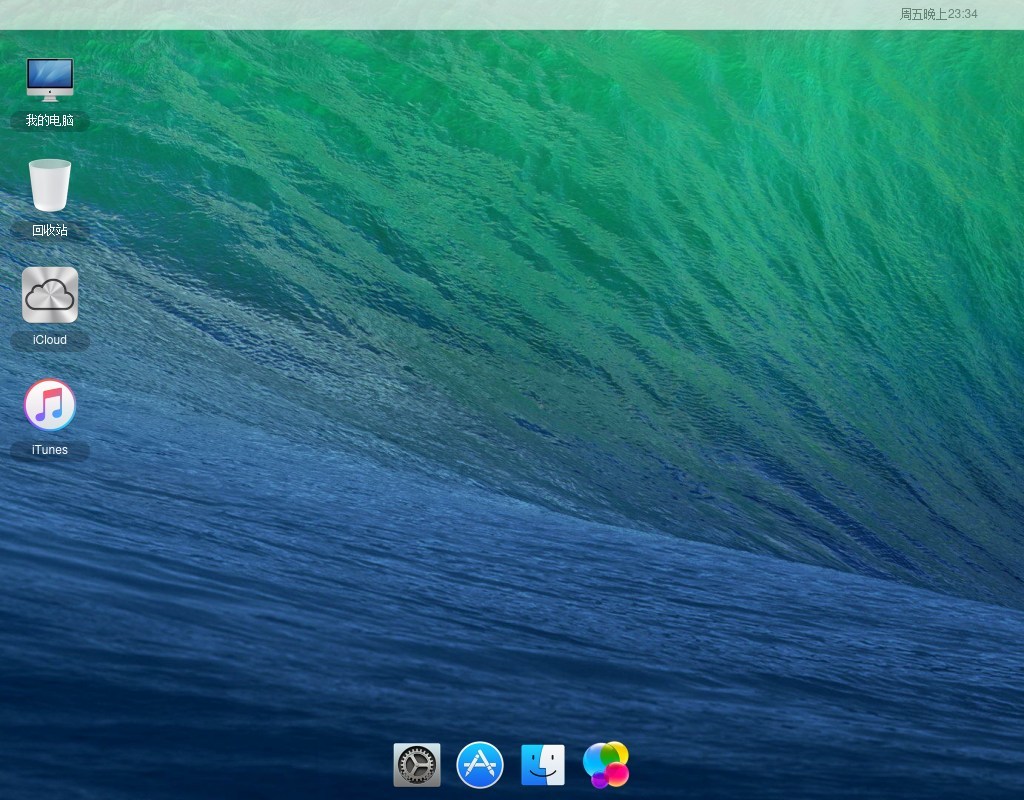
Task: Click the empty menu bar left of clock
Action: point(500,14)
